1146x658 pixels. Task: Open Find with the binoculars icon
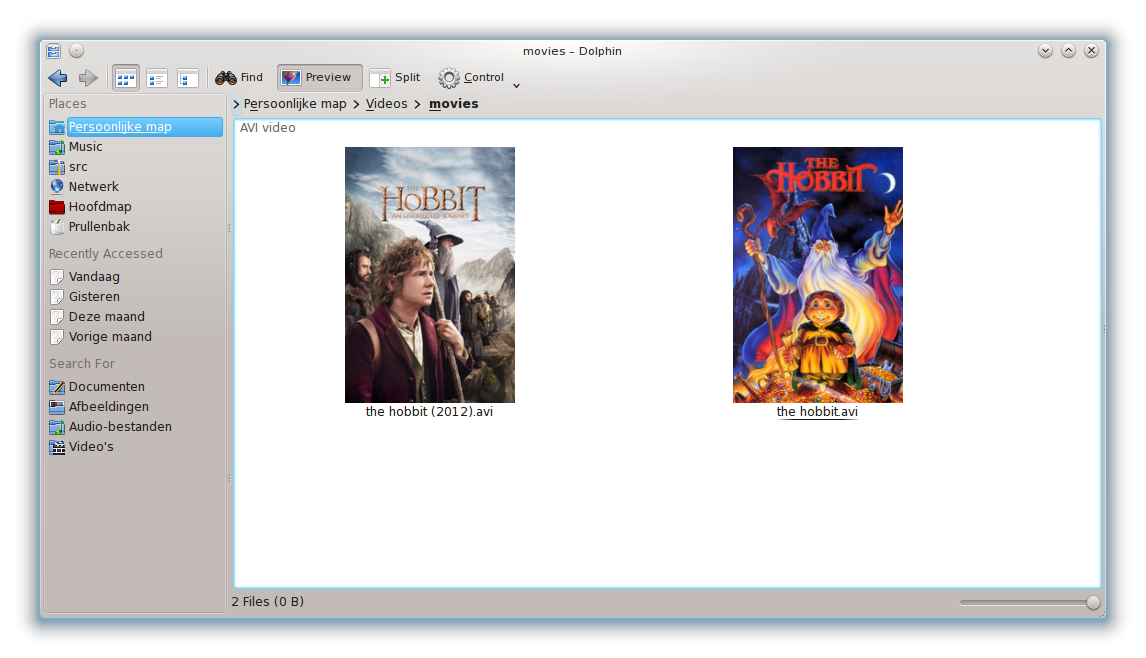tap(239, 77)
